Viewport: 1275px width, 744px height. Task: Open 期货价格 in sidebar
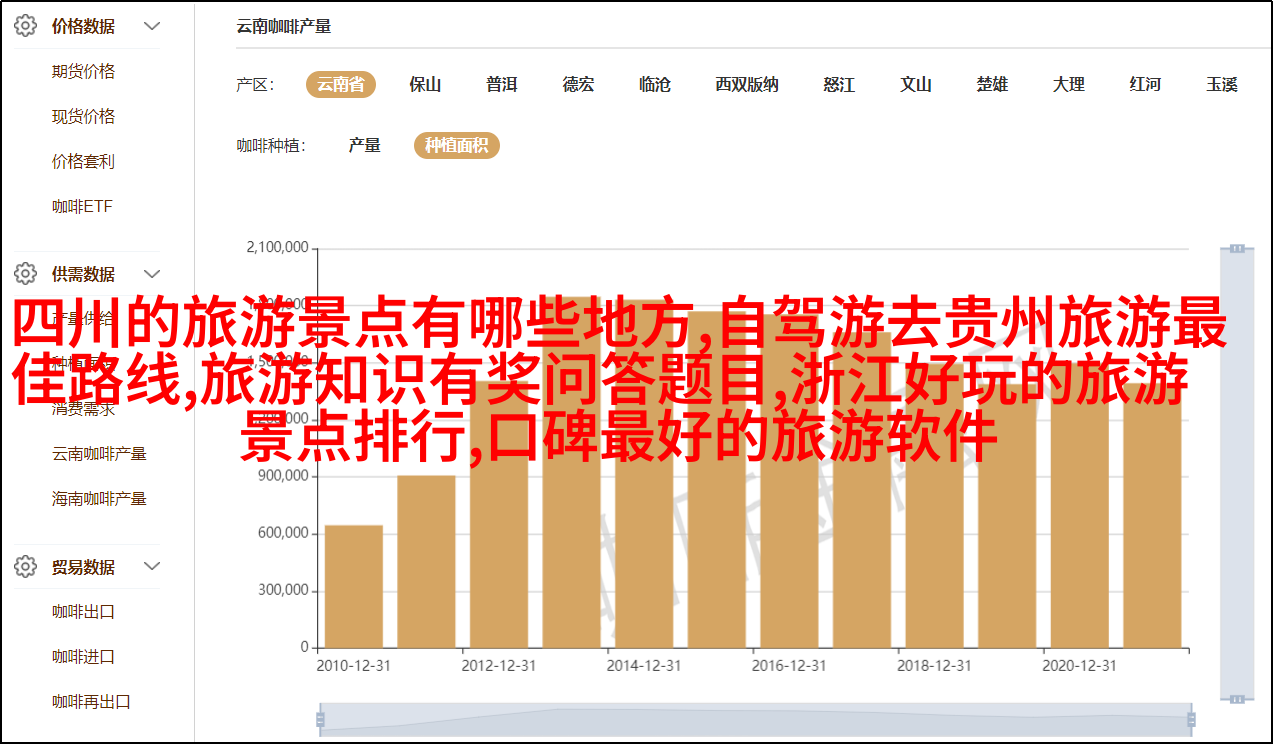(x=83, y=72)
